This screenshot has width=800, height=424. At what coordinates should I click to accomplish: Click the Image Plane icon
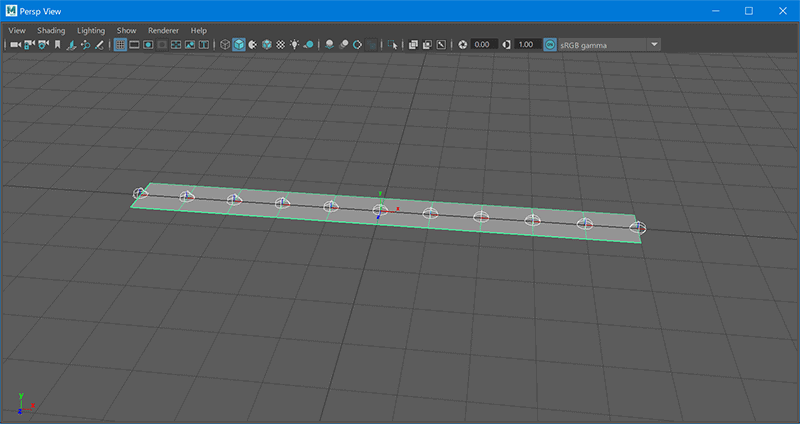pos(72,45)
